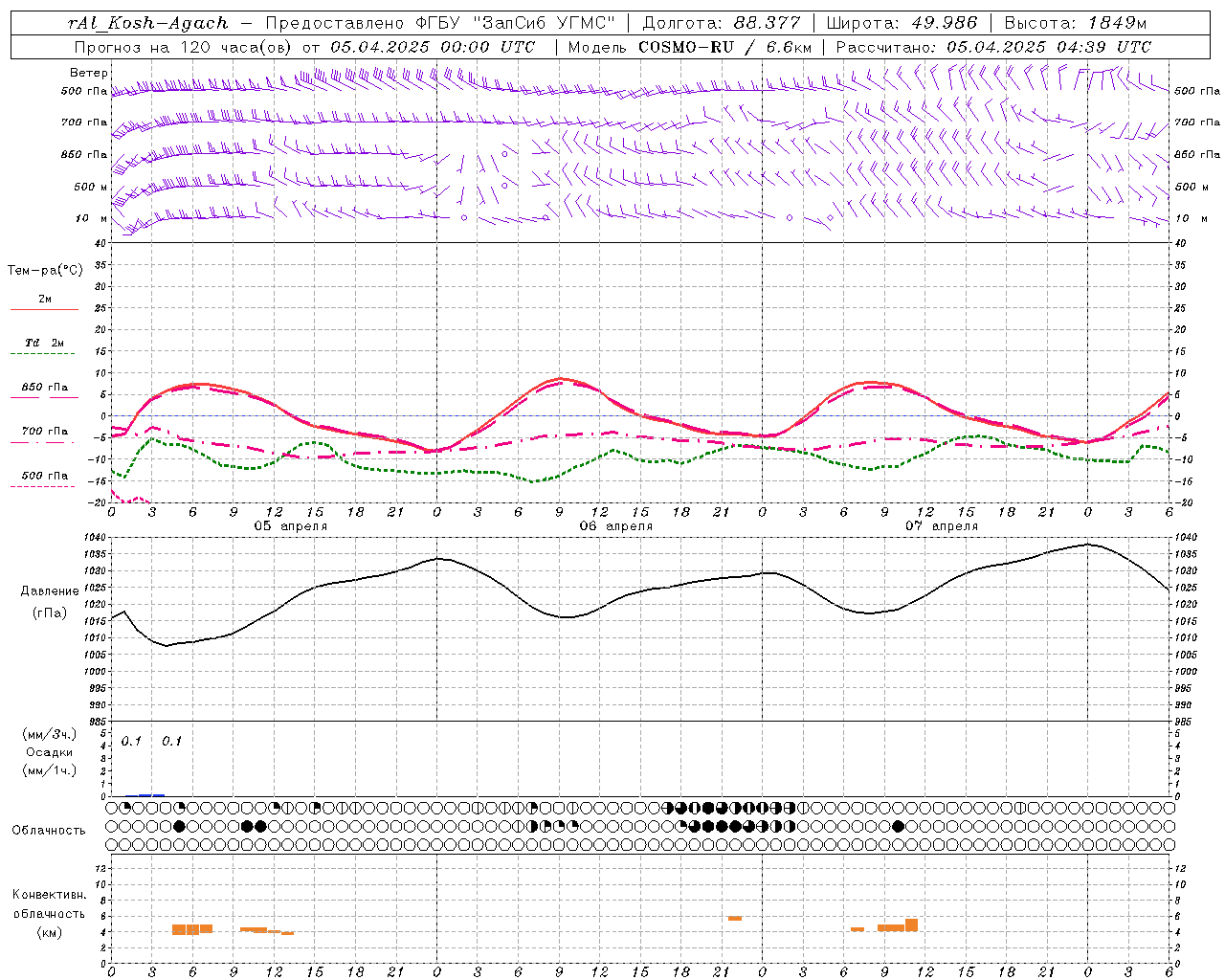Image resolution: width=1225 pixels, height=980 pixels.
Task: Click the 850 гПа temperature legend entry
Action: (x=45, y=387)
